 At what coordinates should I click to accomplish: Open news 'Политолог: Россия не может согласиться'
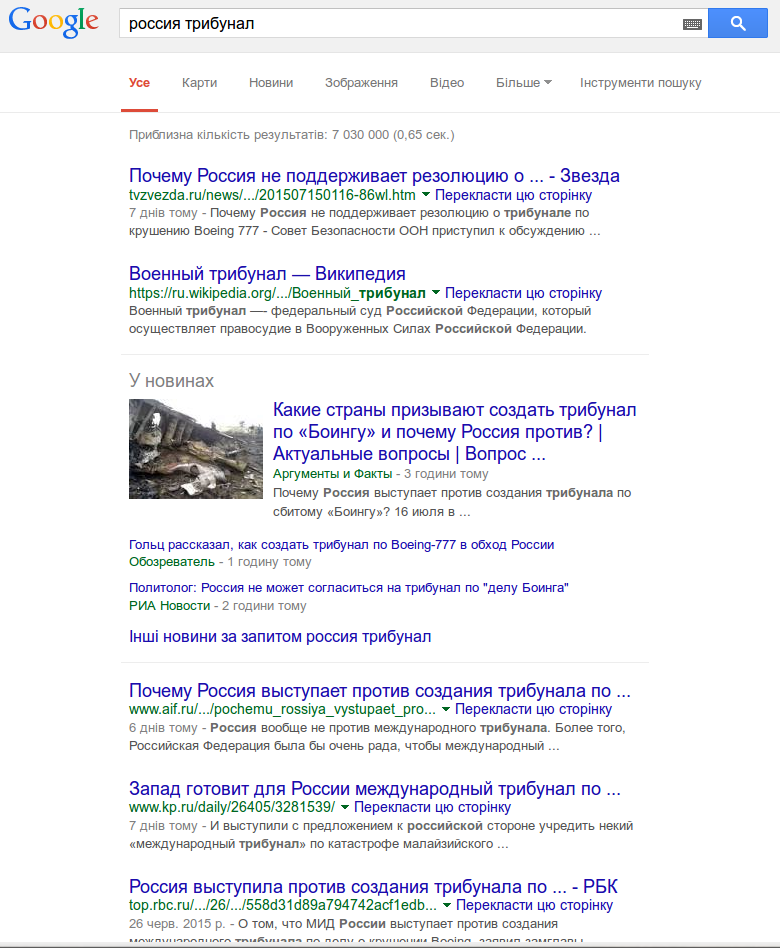[349, 588]
